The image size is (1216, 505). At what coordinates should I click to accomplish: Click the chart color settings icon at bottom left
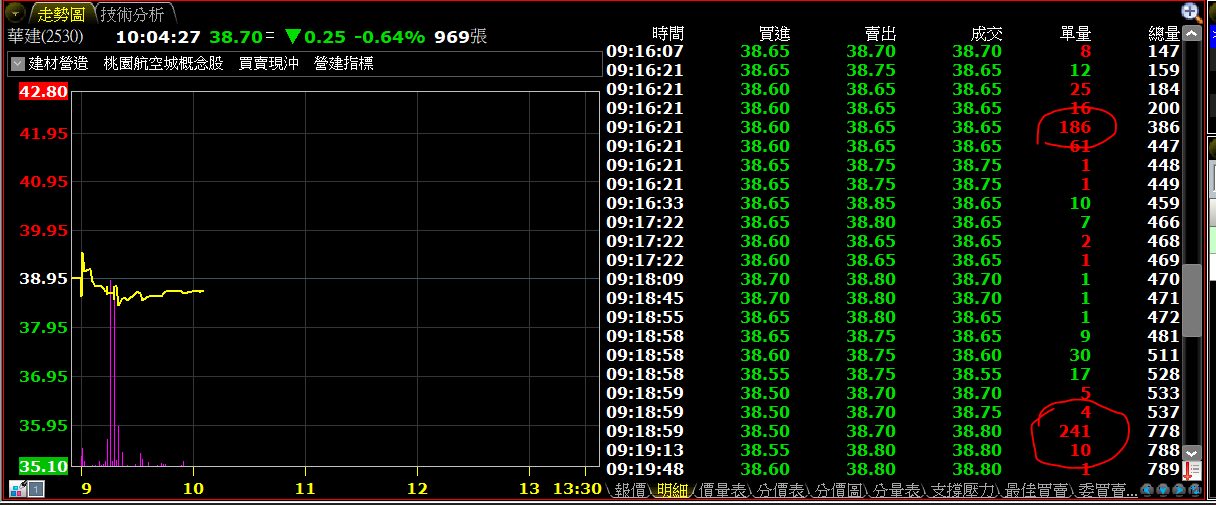point(17,489)
